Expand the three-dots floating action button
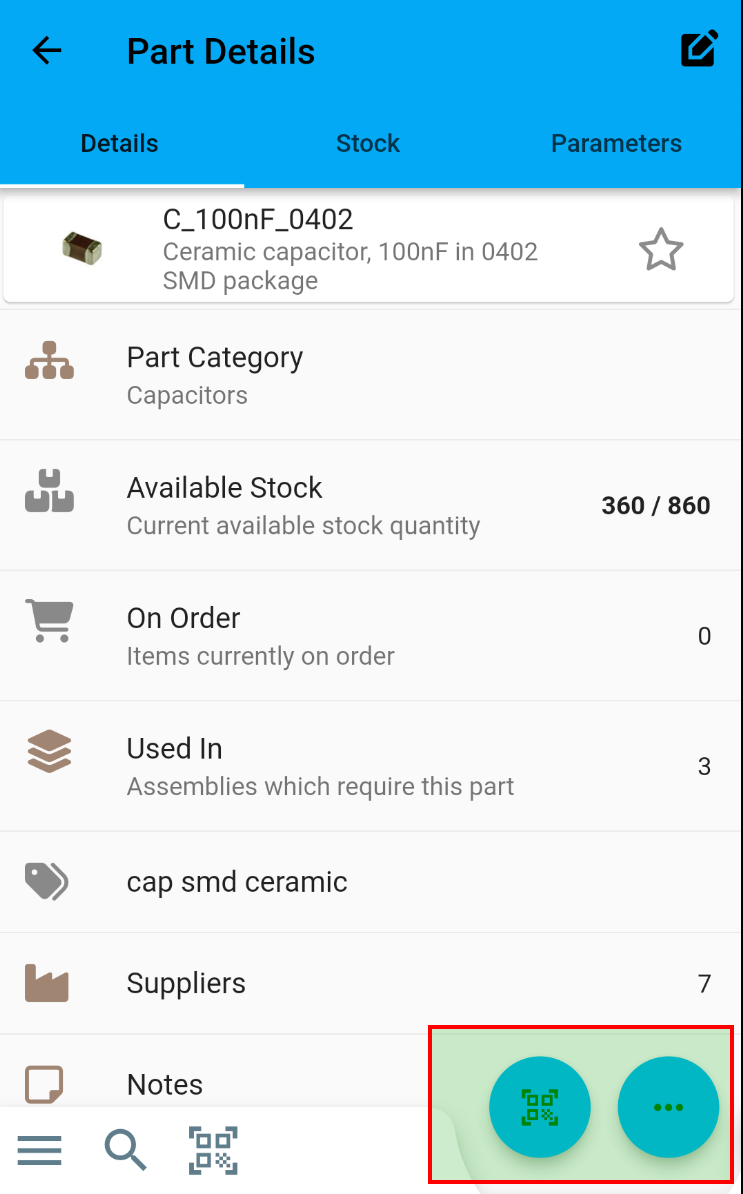 668,1107
